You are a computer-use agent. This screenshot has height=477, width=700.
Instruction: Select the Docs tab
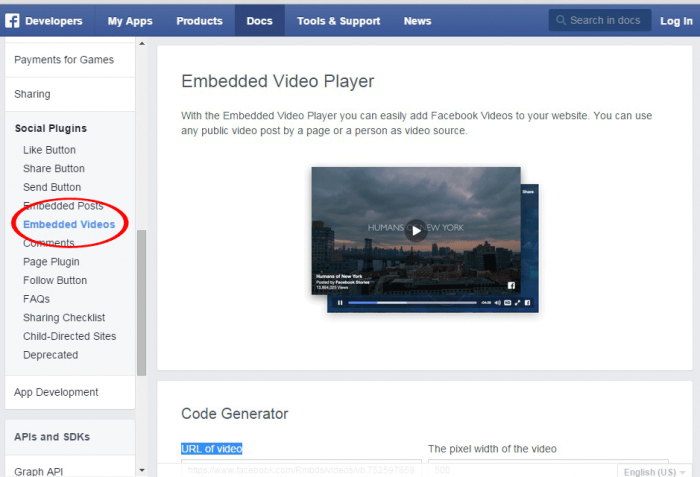click(259, 21)
